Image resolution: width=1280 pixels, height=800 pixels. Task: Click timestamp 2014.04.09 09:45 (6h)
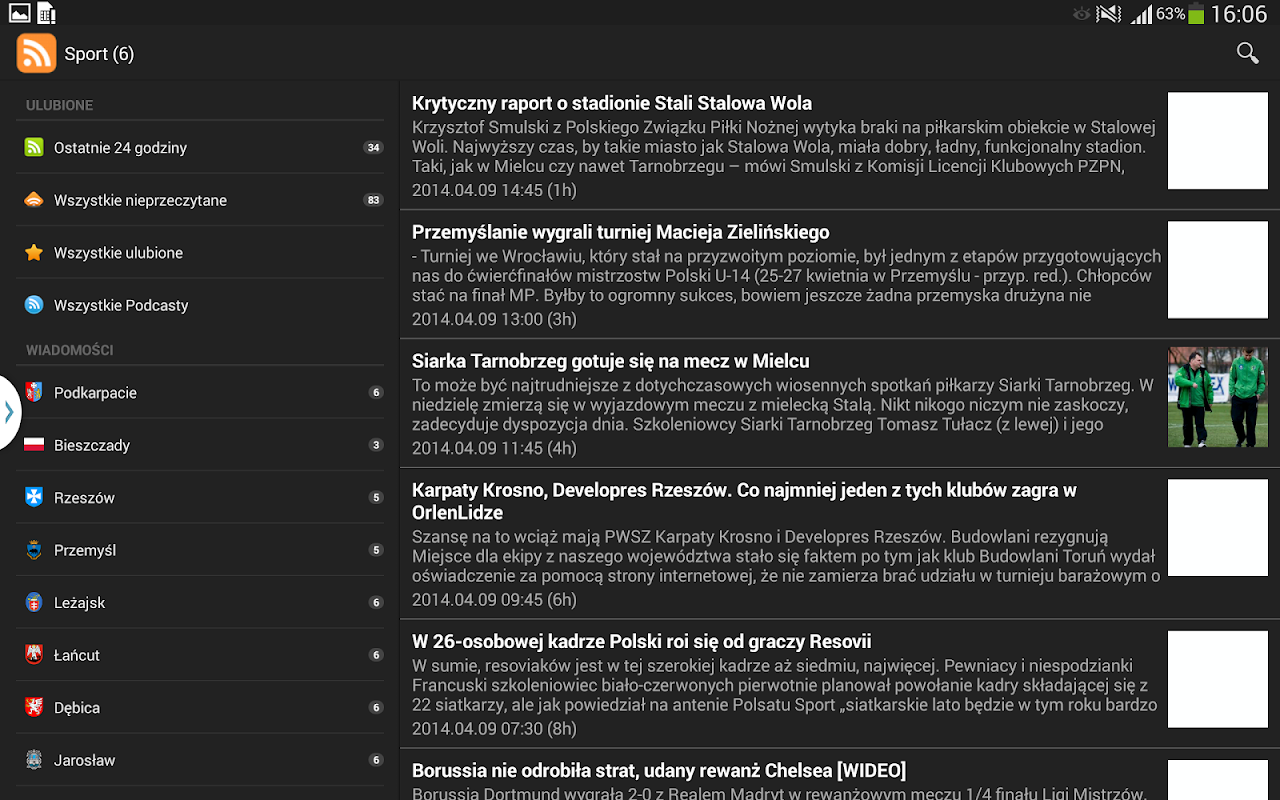pos(494,599)
